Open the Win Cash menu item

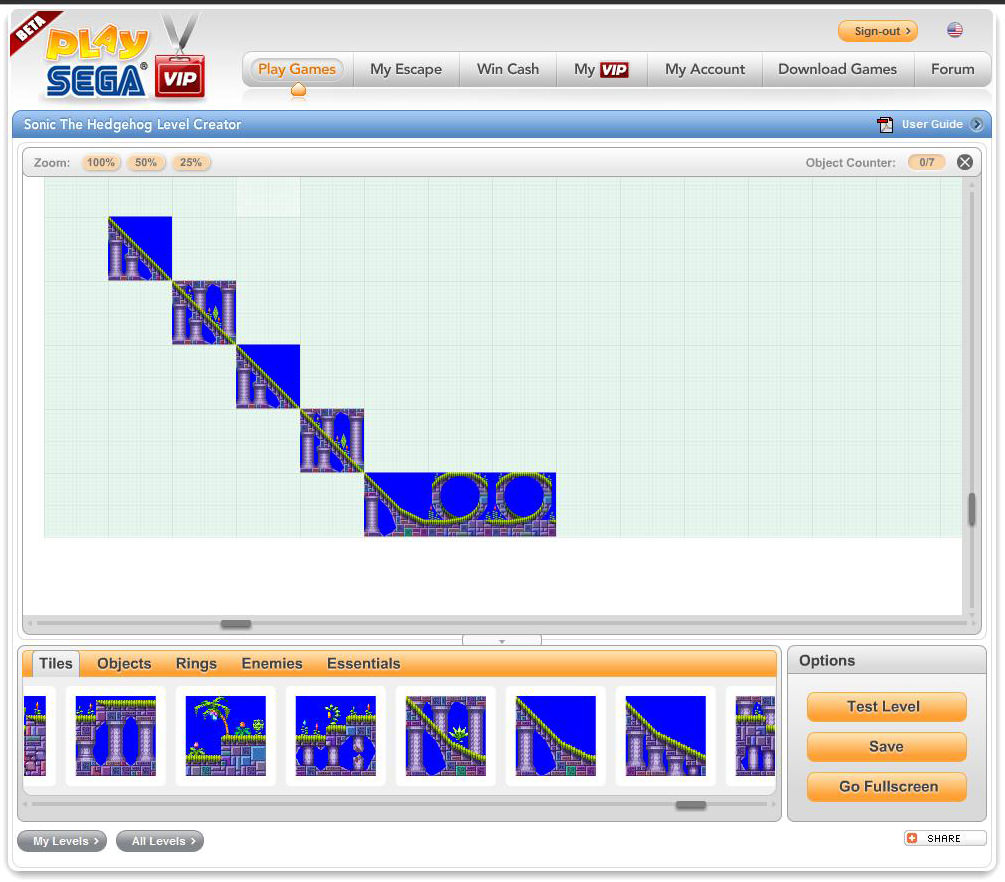coord(507,69)
